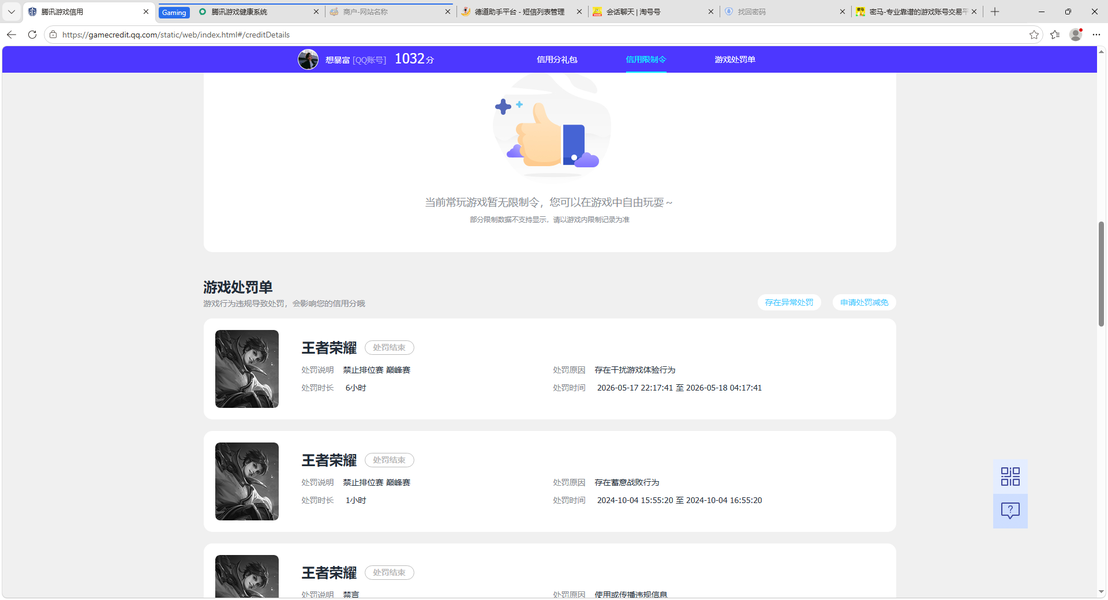Select time range starting 2026-05-17 22:17:41
1108x600 pixels.
pos(679,388)
